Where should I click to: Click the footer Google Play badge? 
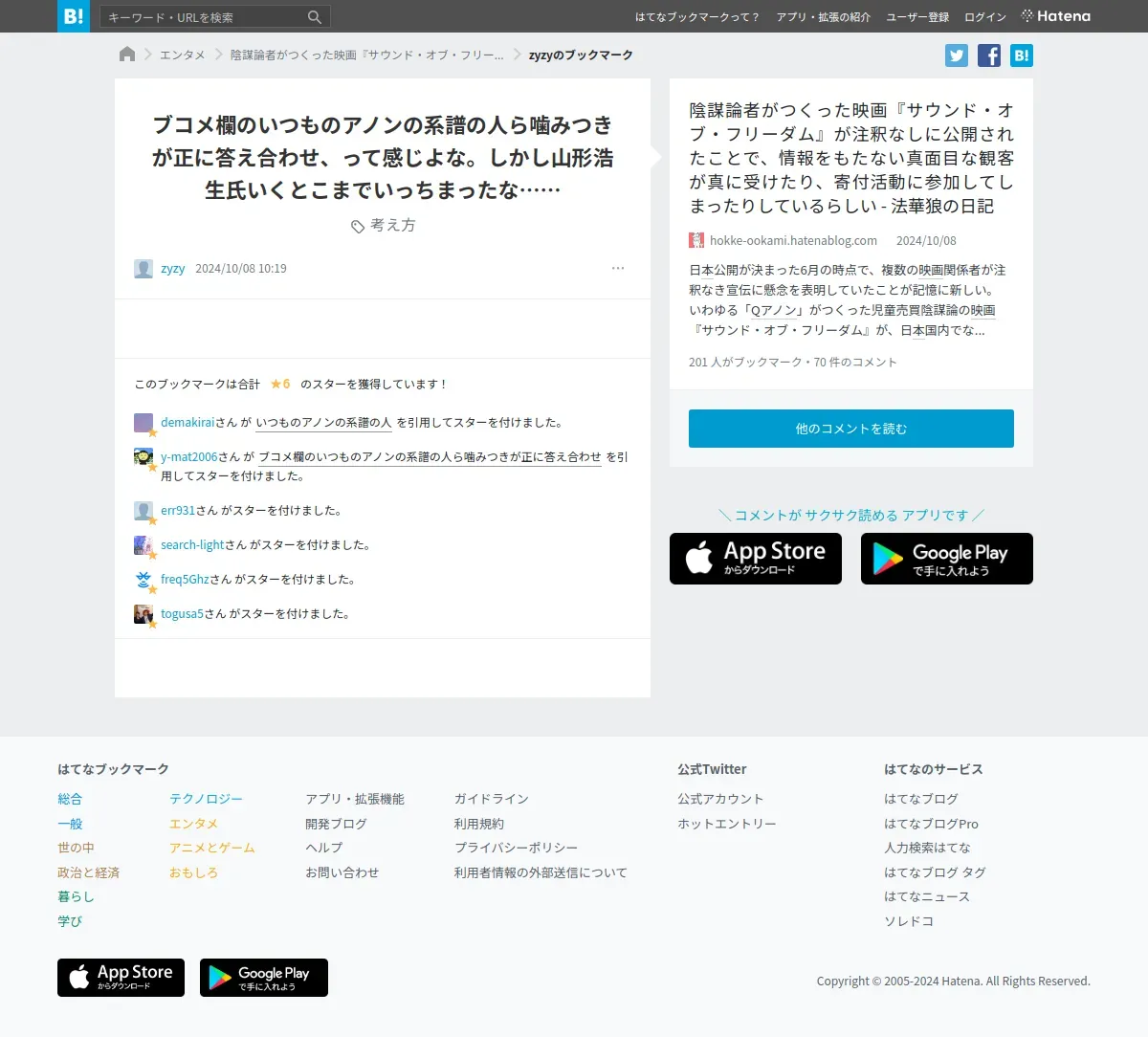click(x=264, y=978)
